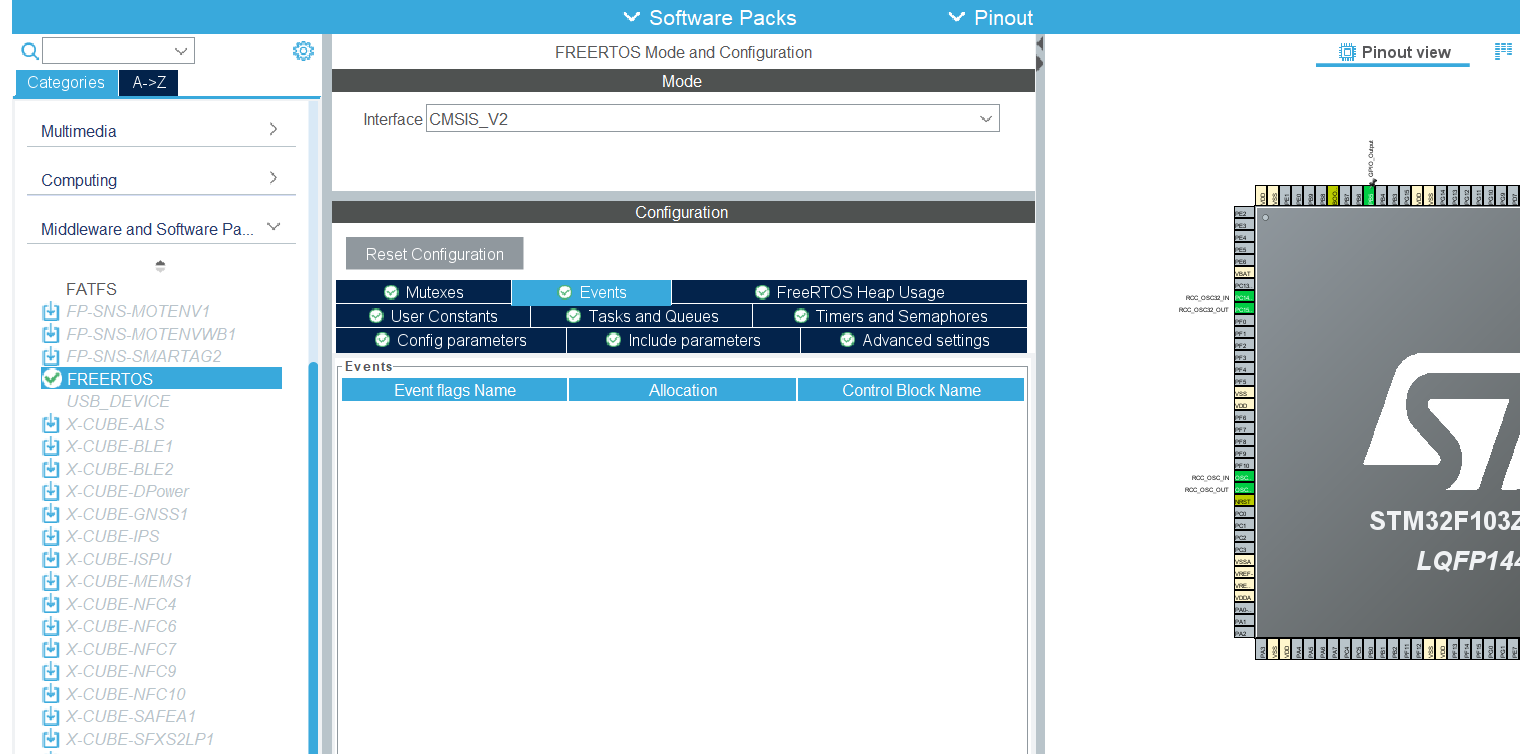Click download icon beside X-CUBE-NFC9

51,671
